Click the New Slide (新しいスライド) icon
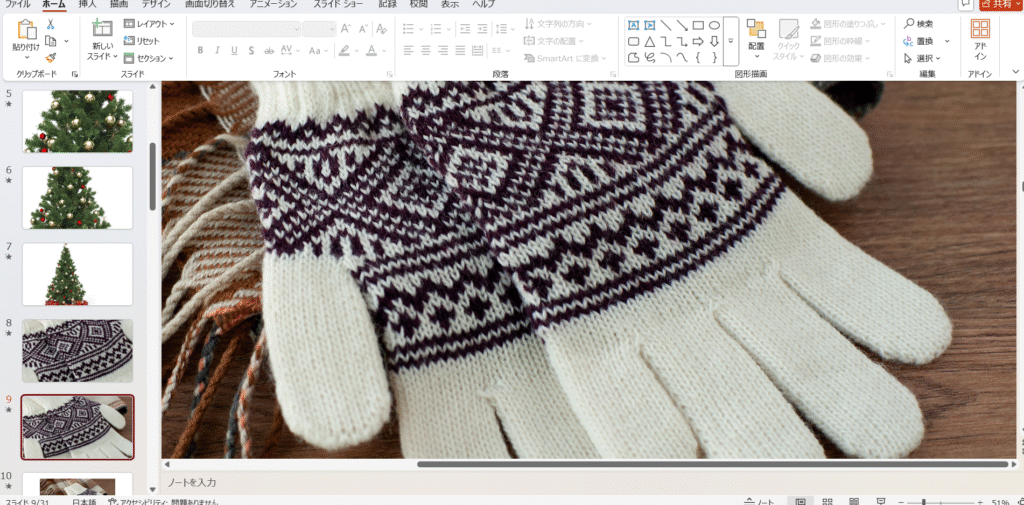This screenshot has height=505, width=1024. point(102,30)
